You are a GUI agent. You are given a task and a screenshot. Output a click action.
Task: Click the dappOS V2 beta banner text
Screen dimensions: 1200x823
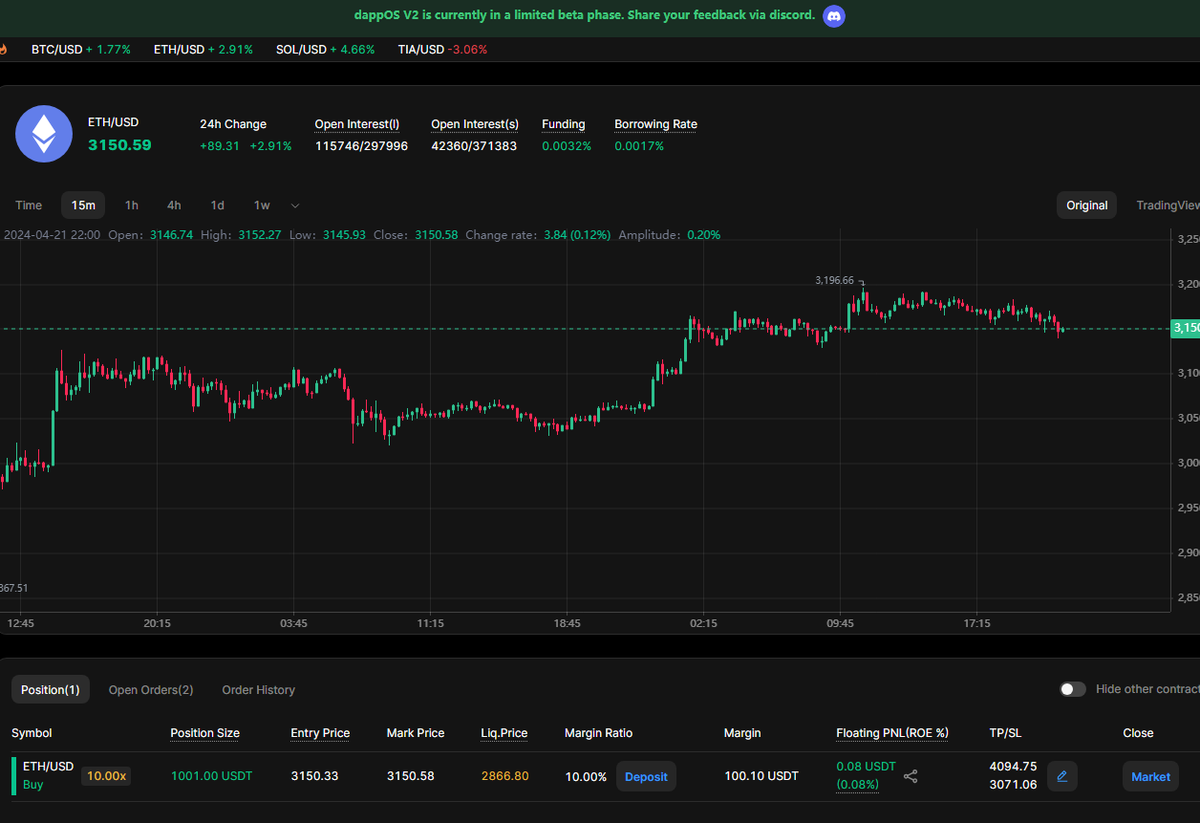point(585,15)
